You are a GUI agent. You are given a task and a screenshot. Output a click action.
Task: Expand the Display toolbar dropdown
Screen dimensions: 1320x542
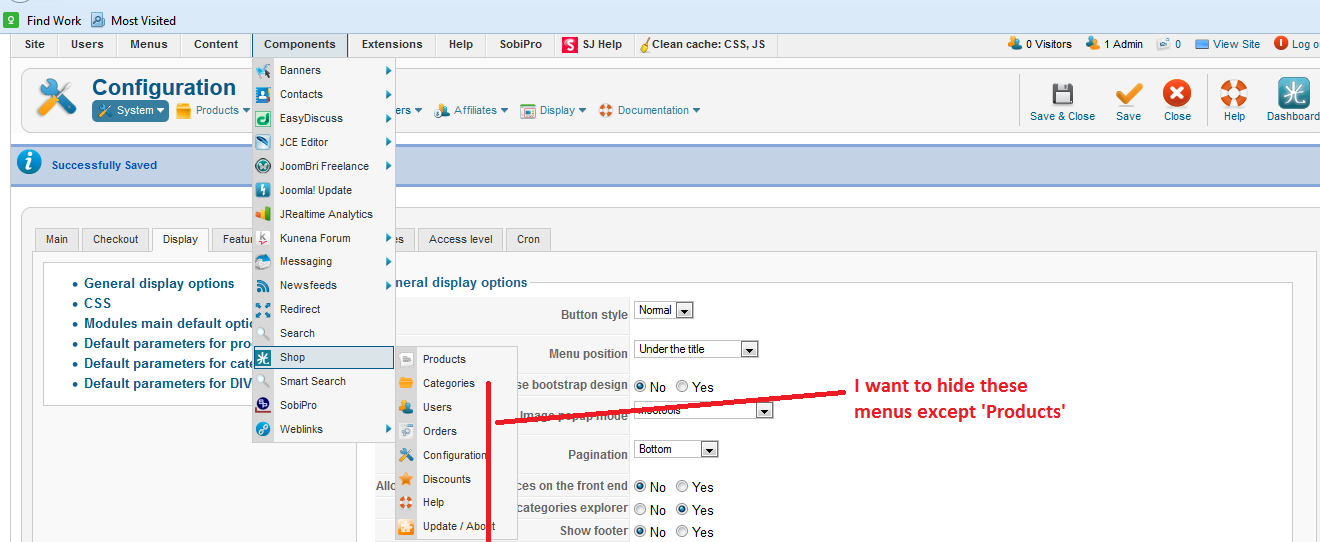coord(555,111)
